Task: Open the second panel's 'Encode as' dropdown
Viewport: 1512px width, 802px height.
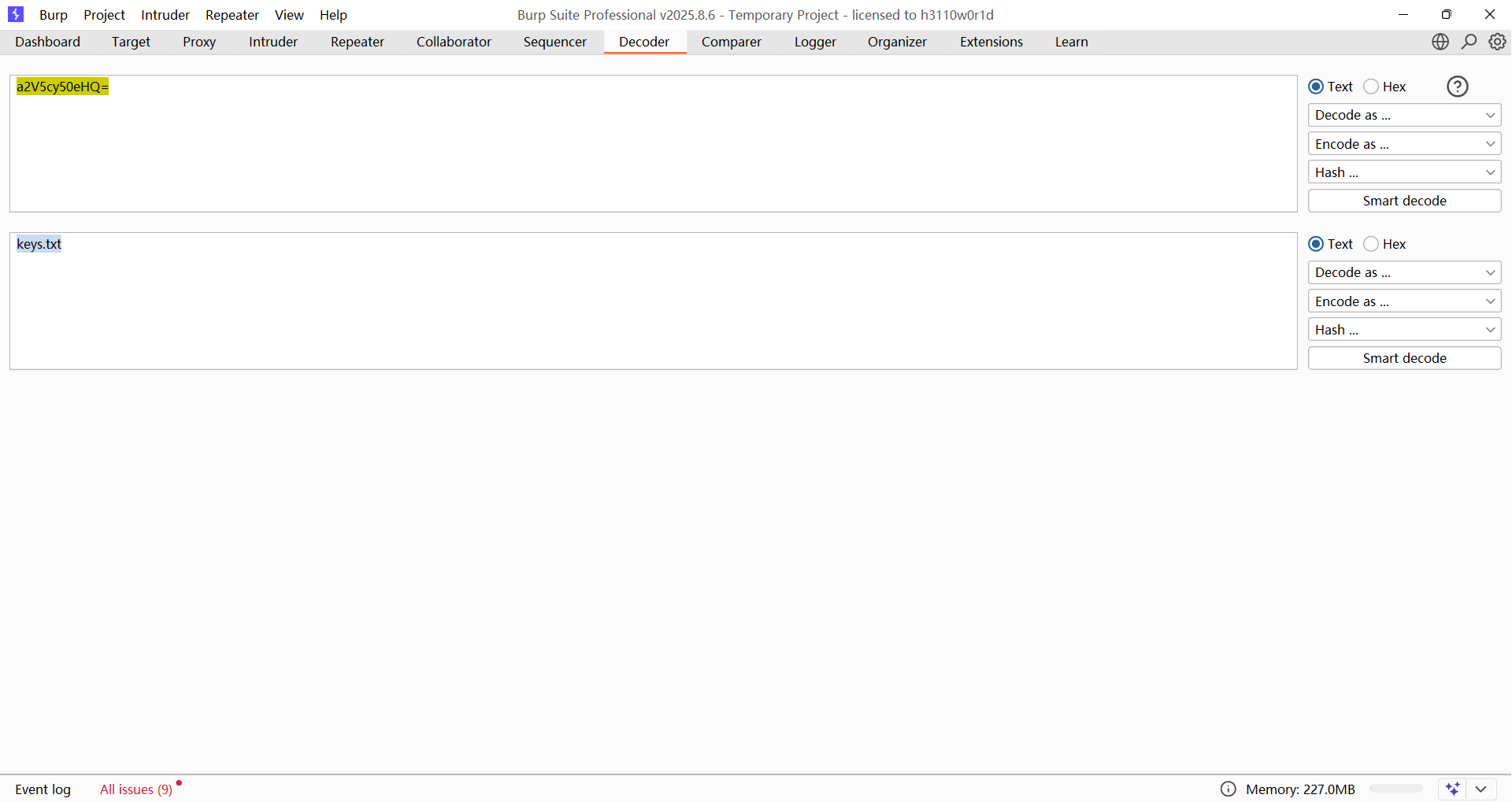Action: point(1405,301)
